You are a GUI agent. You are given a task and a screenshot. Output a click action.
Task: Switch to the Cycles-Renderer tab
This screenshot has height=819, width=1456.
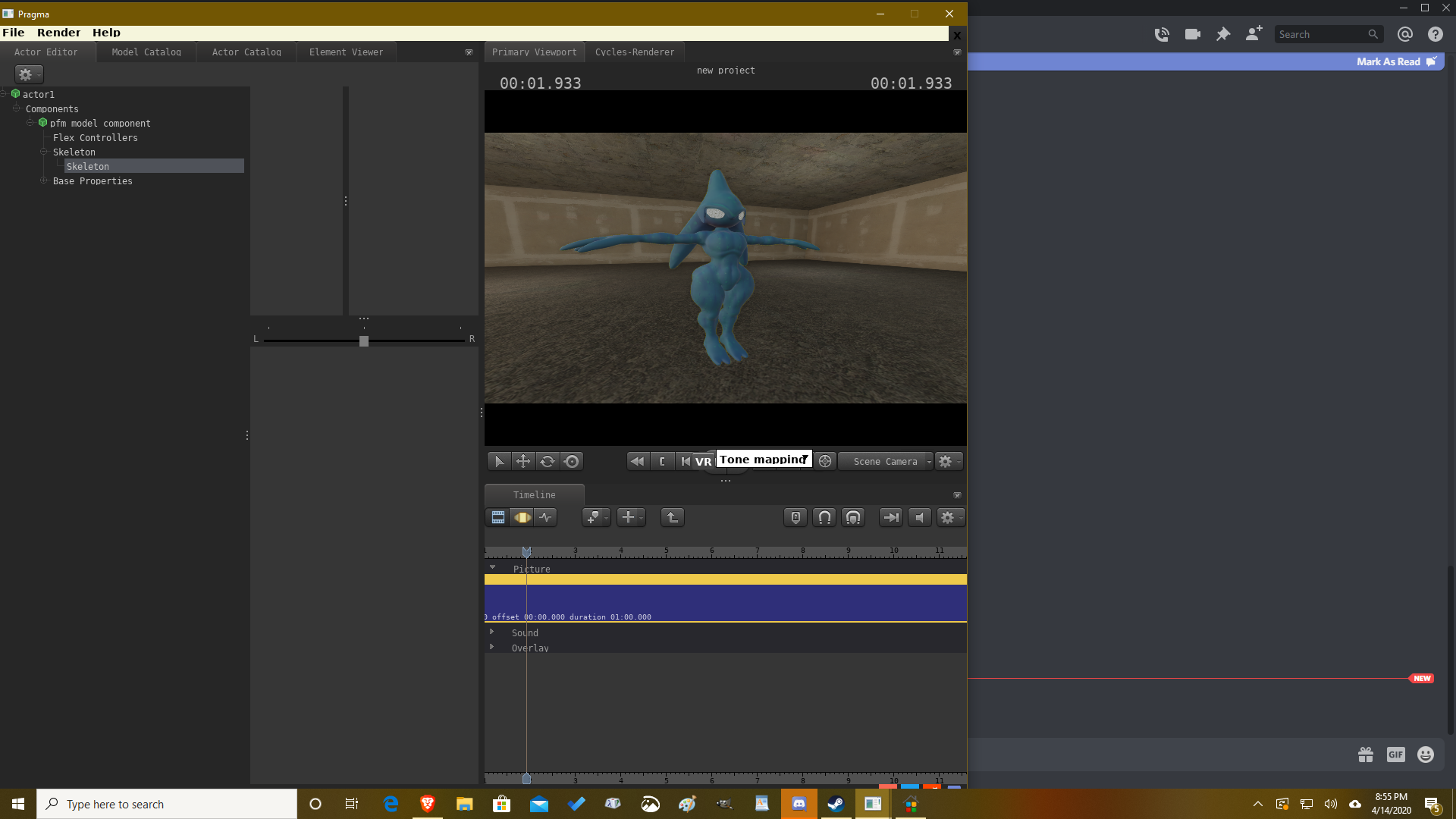634,52
